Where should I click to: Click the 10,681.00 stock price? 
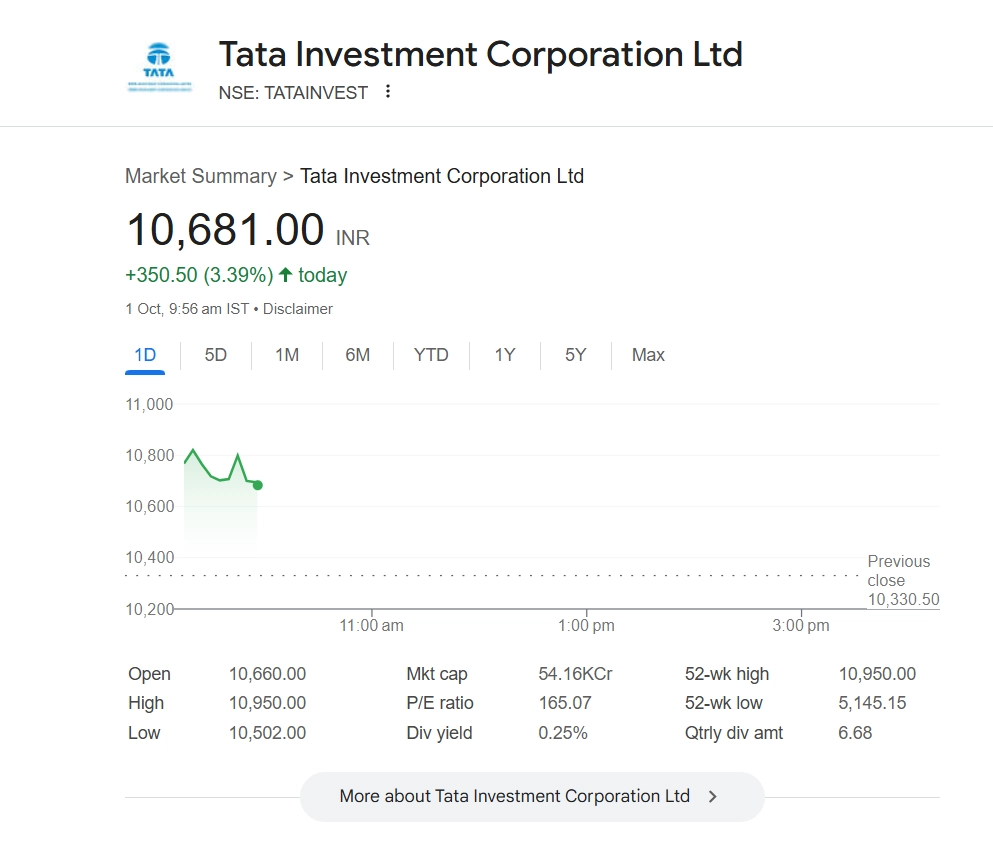[225, 229]
